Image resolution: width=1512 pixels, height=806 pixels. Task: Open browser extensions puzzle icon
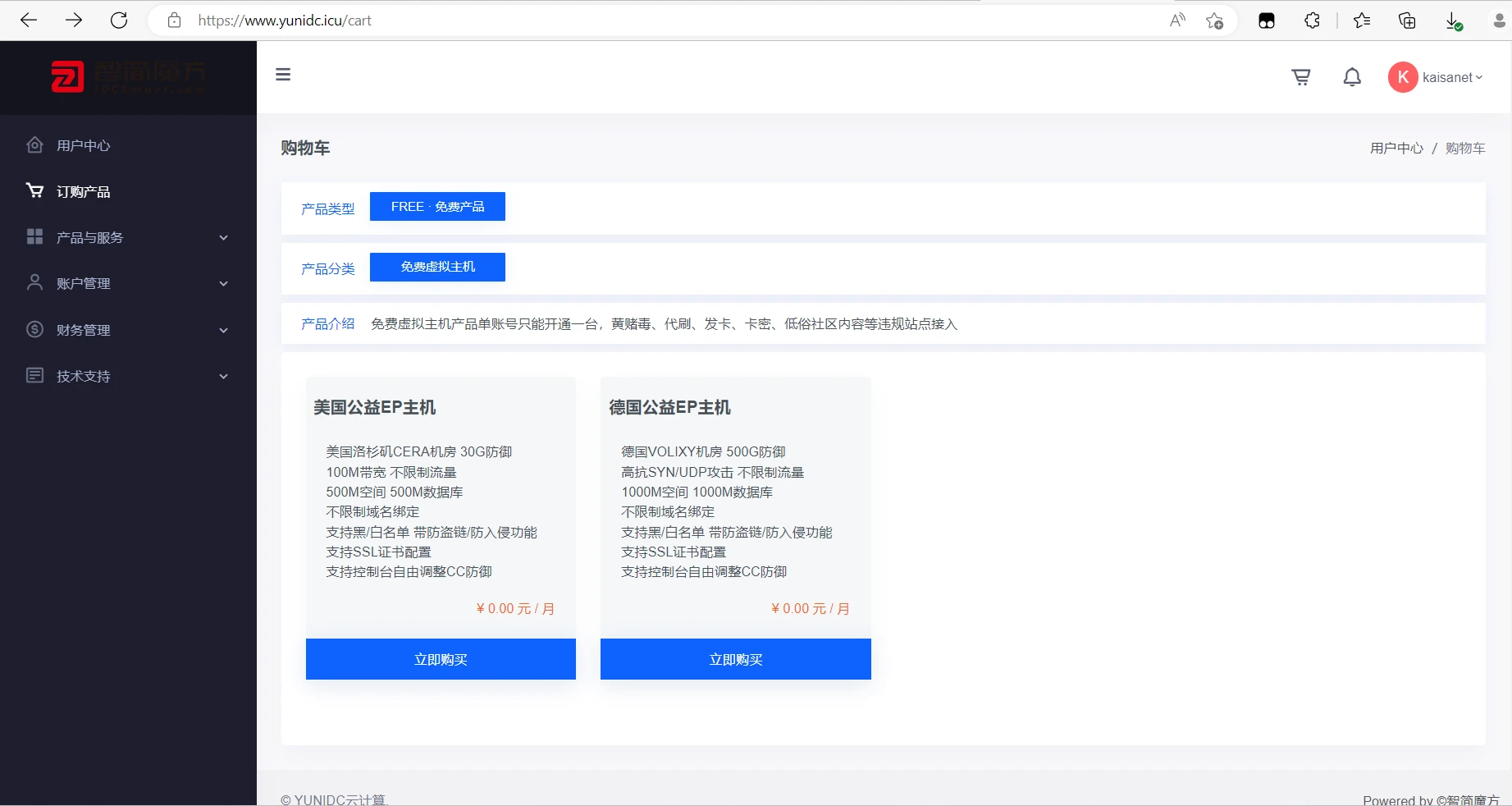click(x=1312, y=21)
